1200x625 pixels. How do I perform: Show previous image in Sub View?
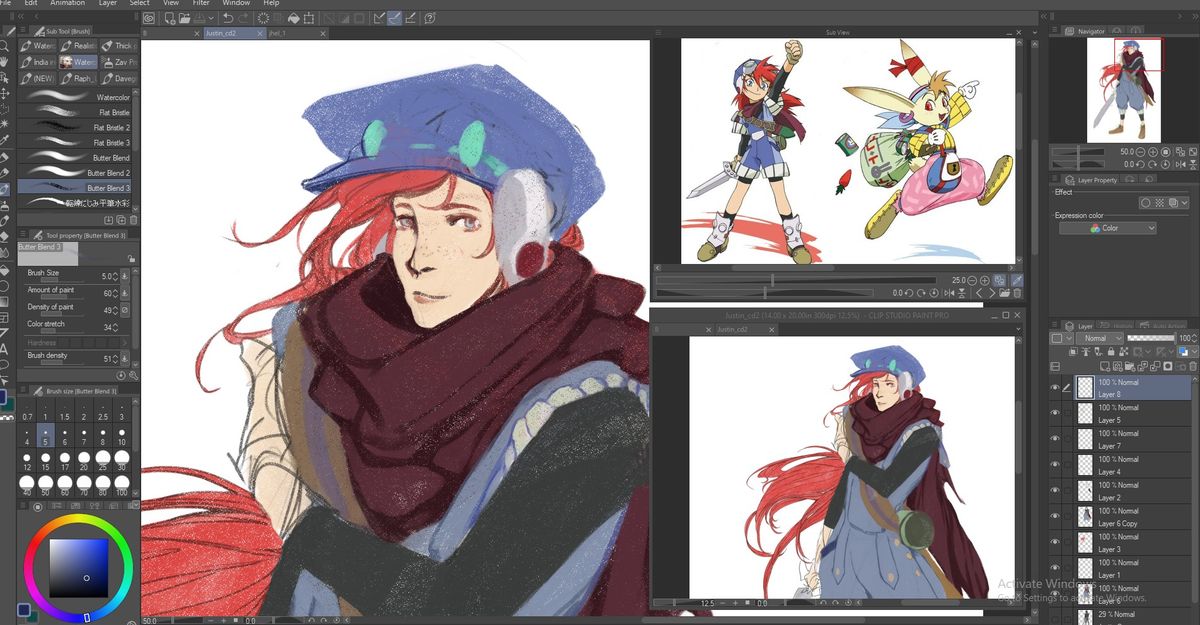[979, 293]
